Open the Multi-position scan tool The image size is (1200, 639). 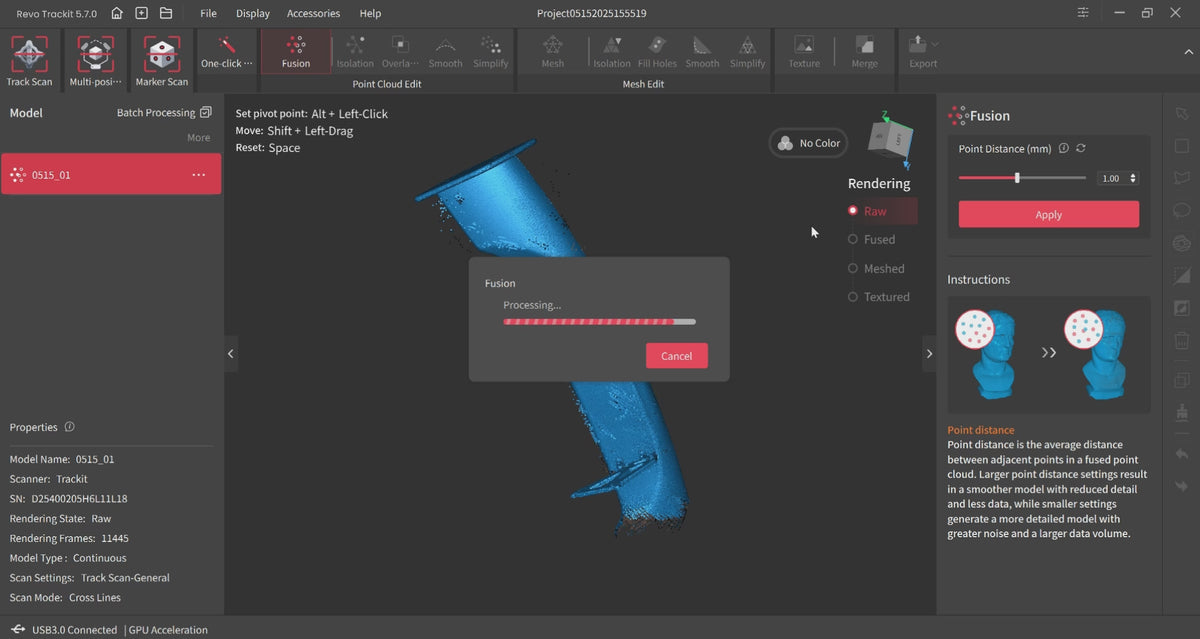click(95, 55)
